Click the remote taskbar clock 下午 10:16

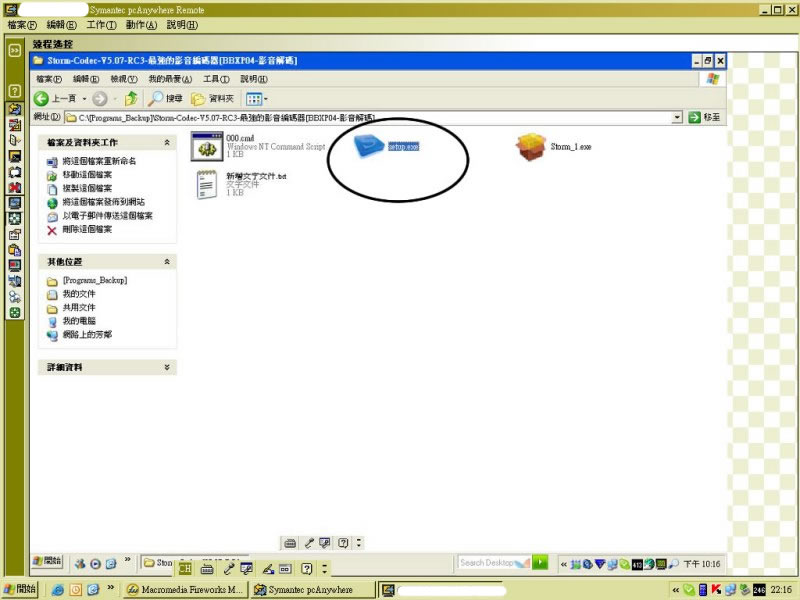pyautogui.click(x=702, y=564)
